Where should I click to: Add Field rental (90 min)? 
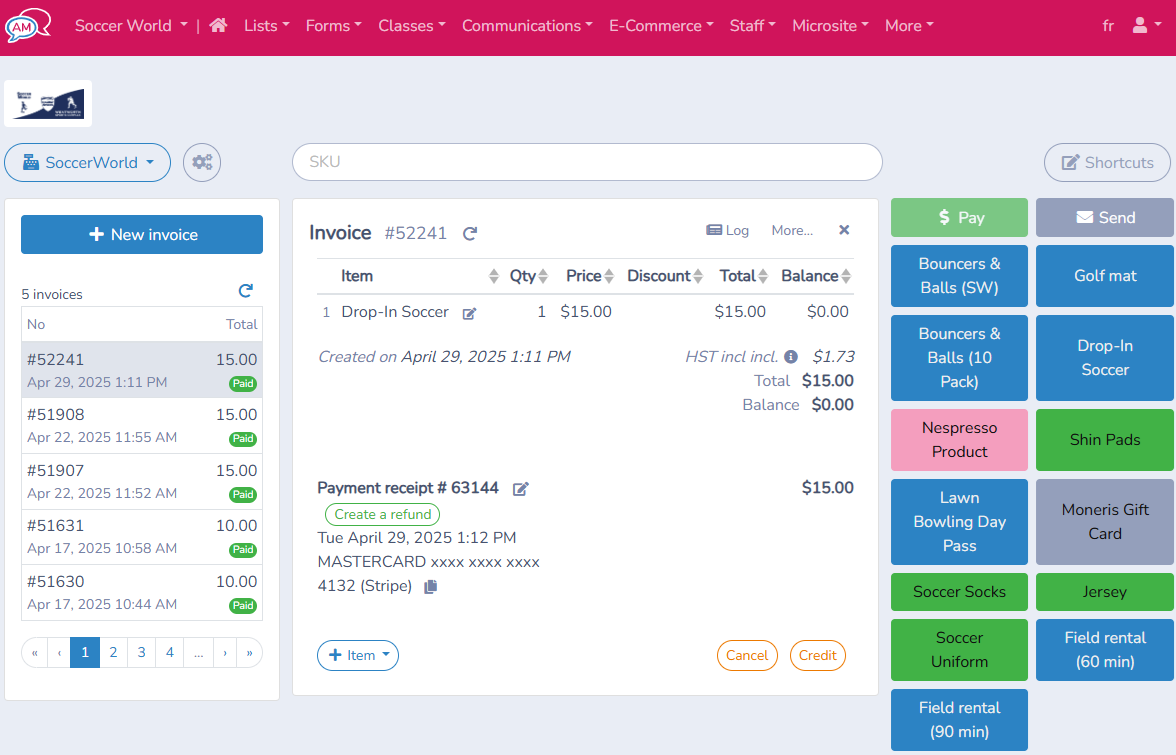click(x=959, y=720)
